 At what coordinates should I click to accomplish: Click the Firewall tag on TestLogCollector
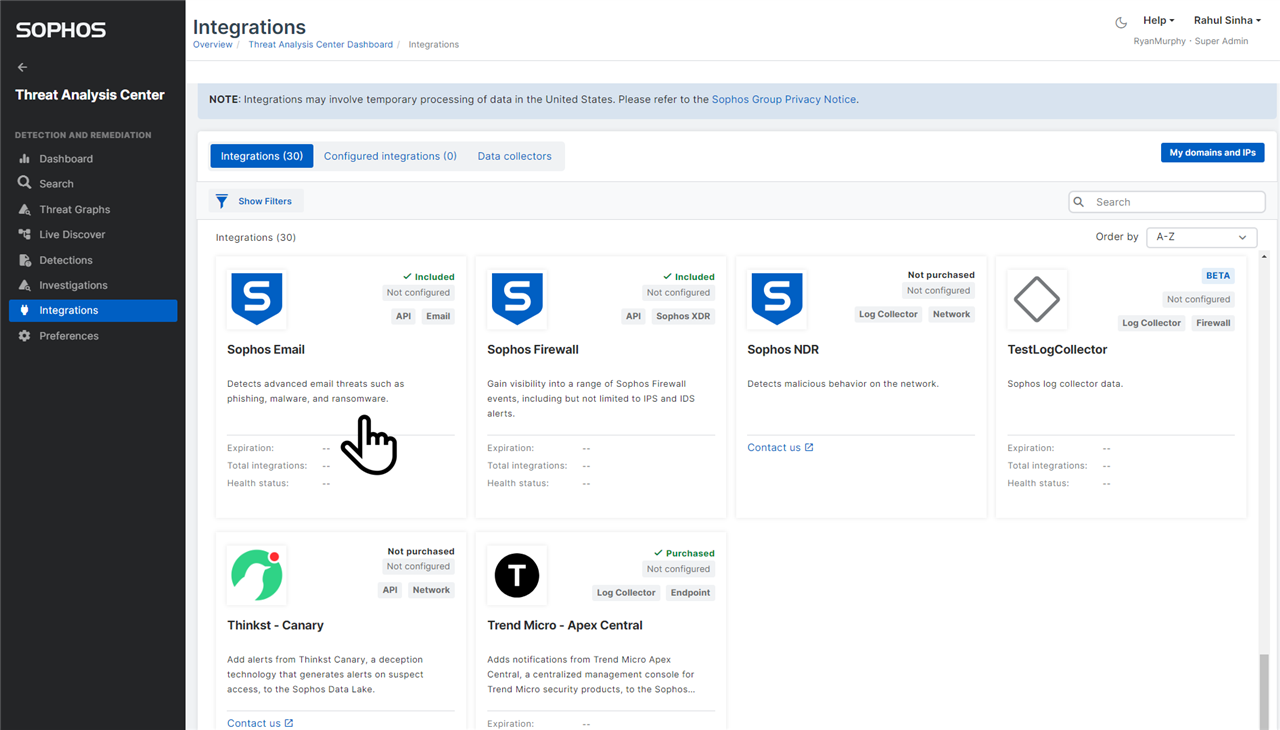point(1213,323)
